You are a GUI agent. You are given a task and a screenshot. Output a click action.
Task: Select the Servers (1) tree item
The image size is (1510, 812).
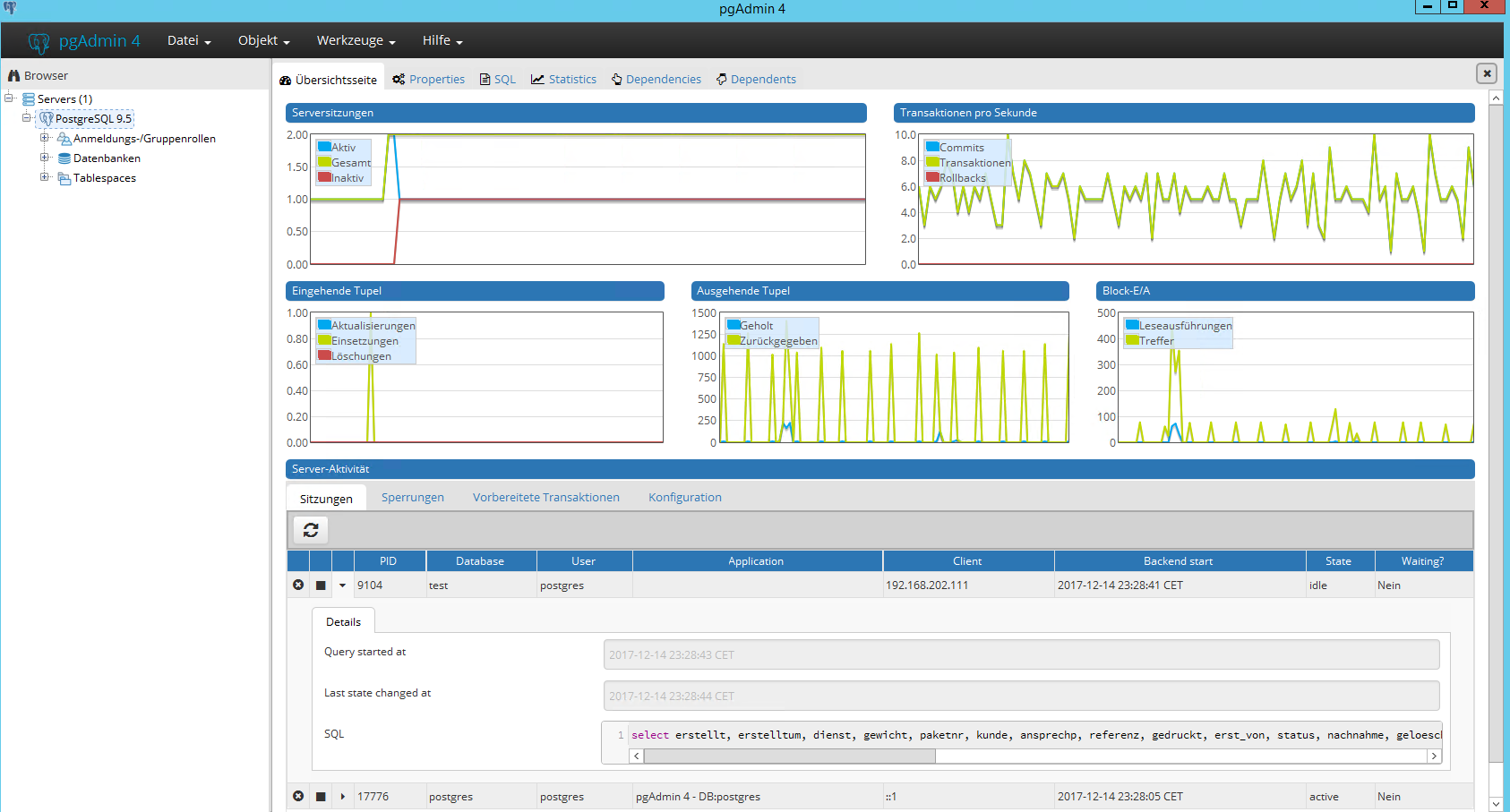(64, 99)
